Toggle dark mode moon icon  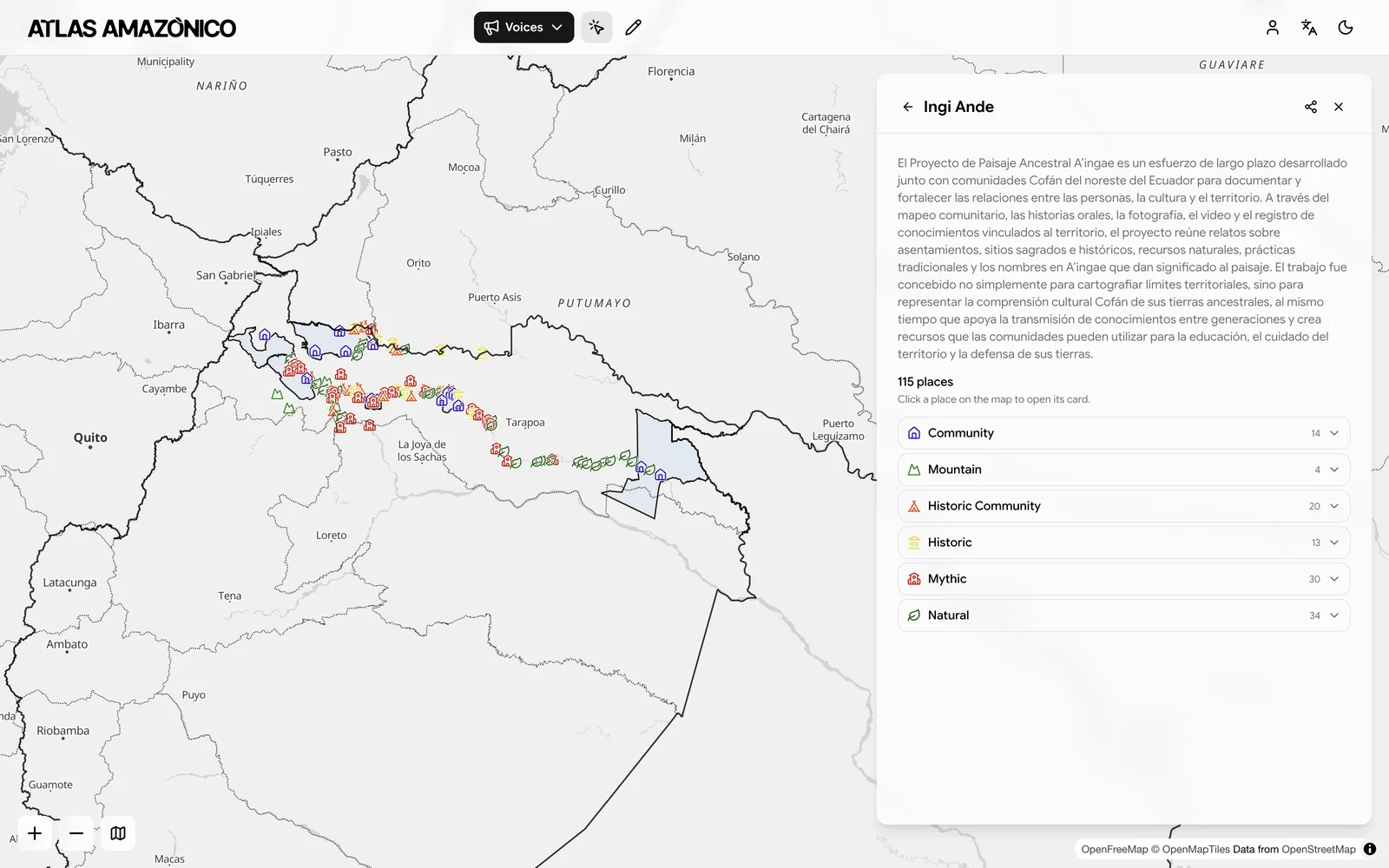1346,27
